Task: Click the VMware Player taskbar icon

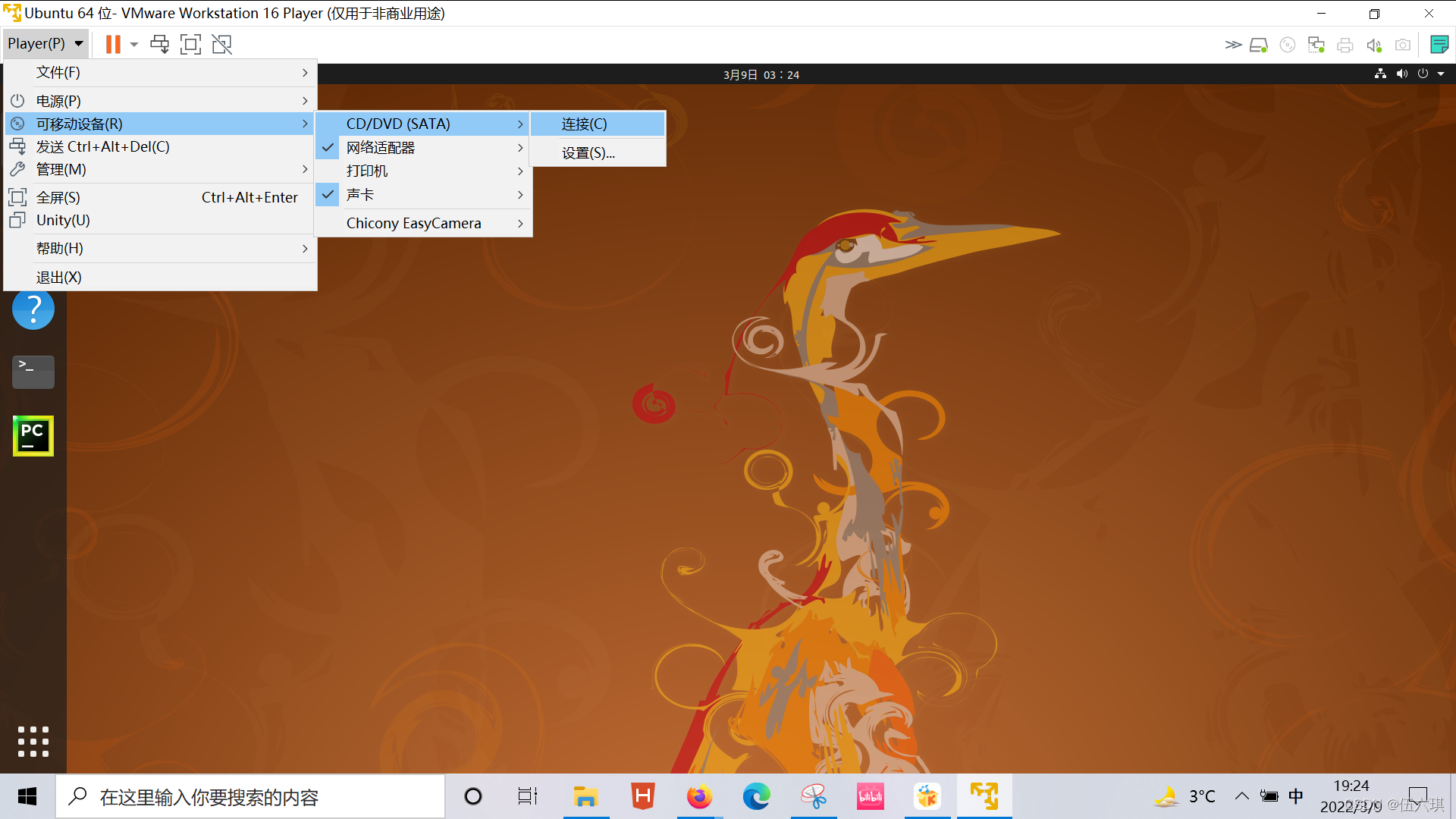Action: pyautogui.click(x=984, y=796)
